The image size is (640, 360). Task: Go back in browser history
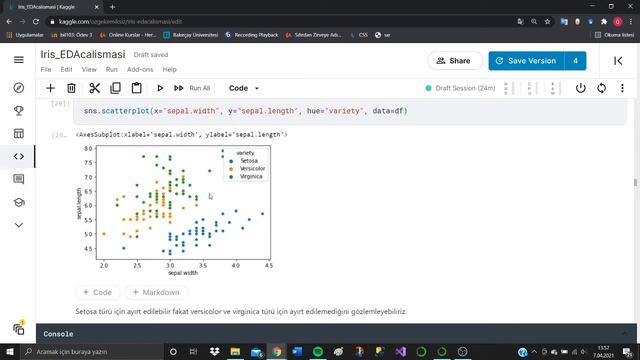tap(9, 22)
